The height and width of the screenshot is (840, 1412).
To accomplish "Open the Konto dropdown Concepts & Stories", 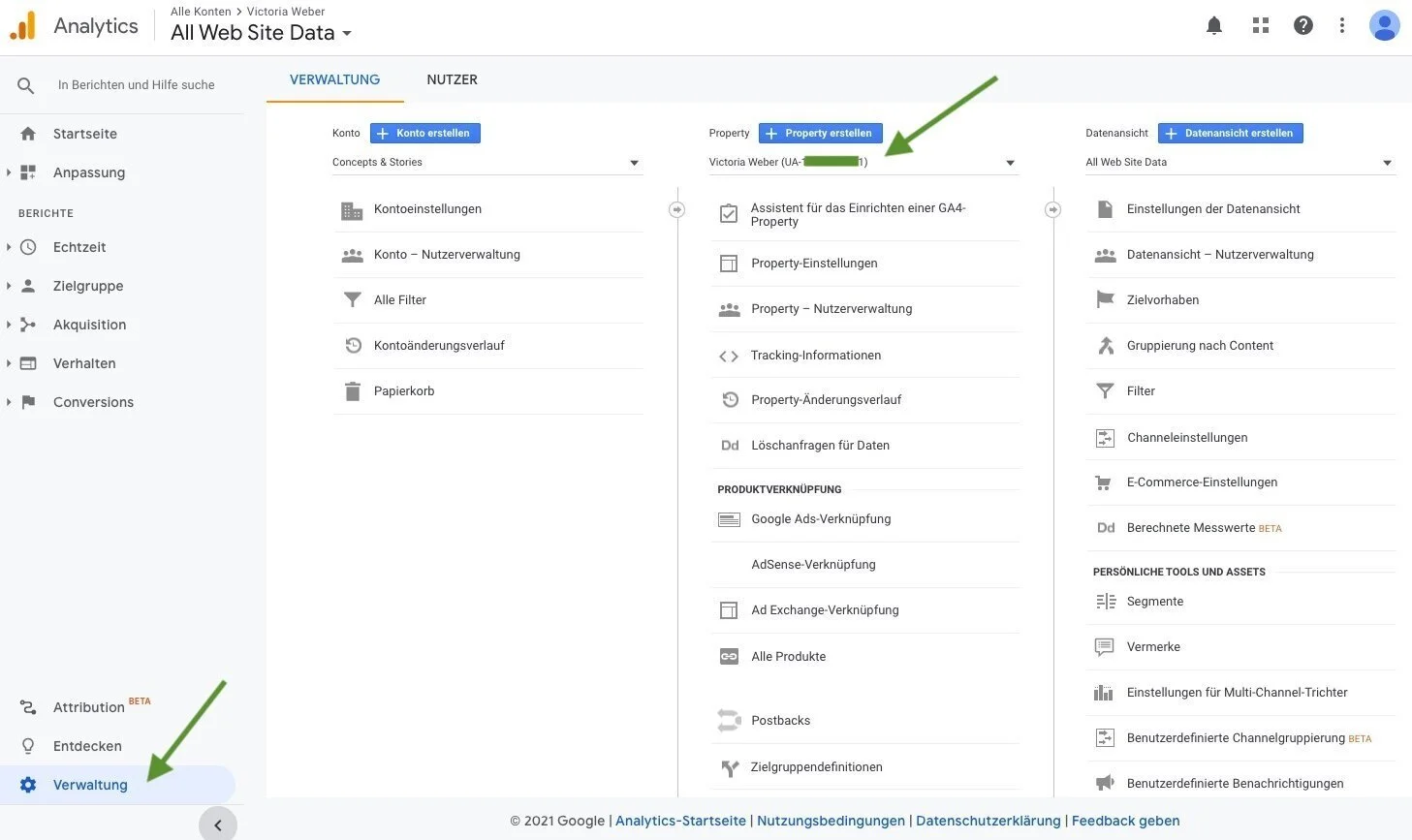I will tap(486, 163).
